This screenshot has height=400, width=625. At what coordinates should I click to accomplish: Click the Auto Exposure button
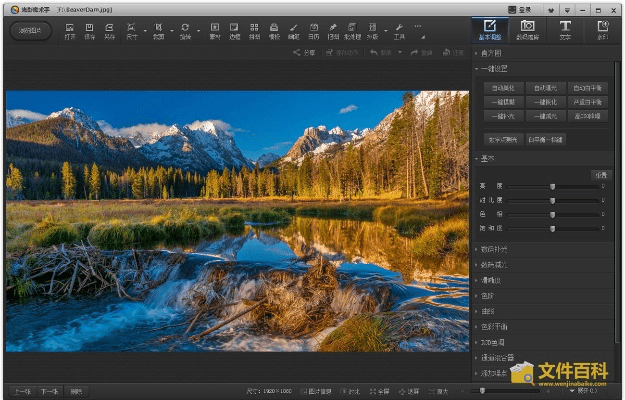[x=544, y=88]
